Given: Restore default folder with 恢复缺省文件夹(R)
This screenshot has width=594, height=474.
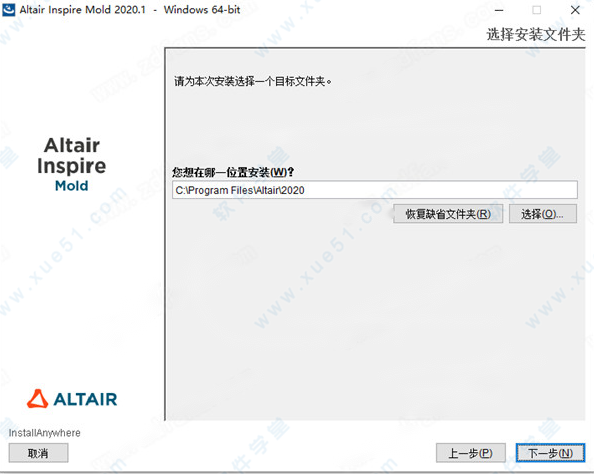Looking at the screenshot, I should coord(448,214).
